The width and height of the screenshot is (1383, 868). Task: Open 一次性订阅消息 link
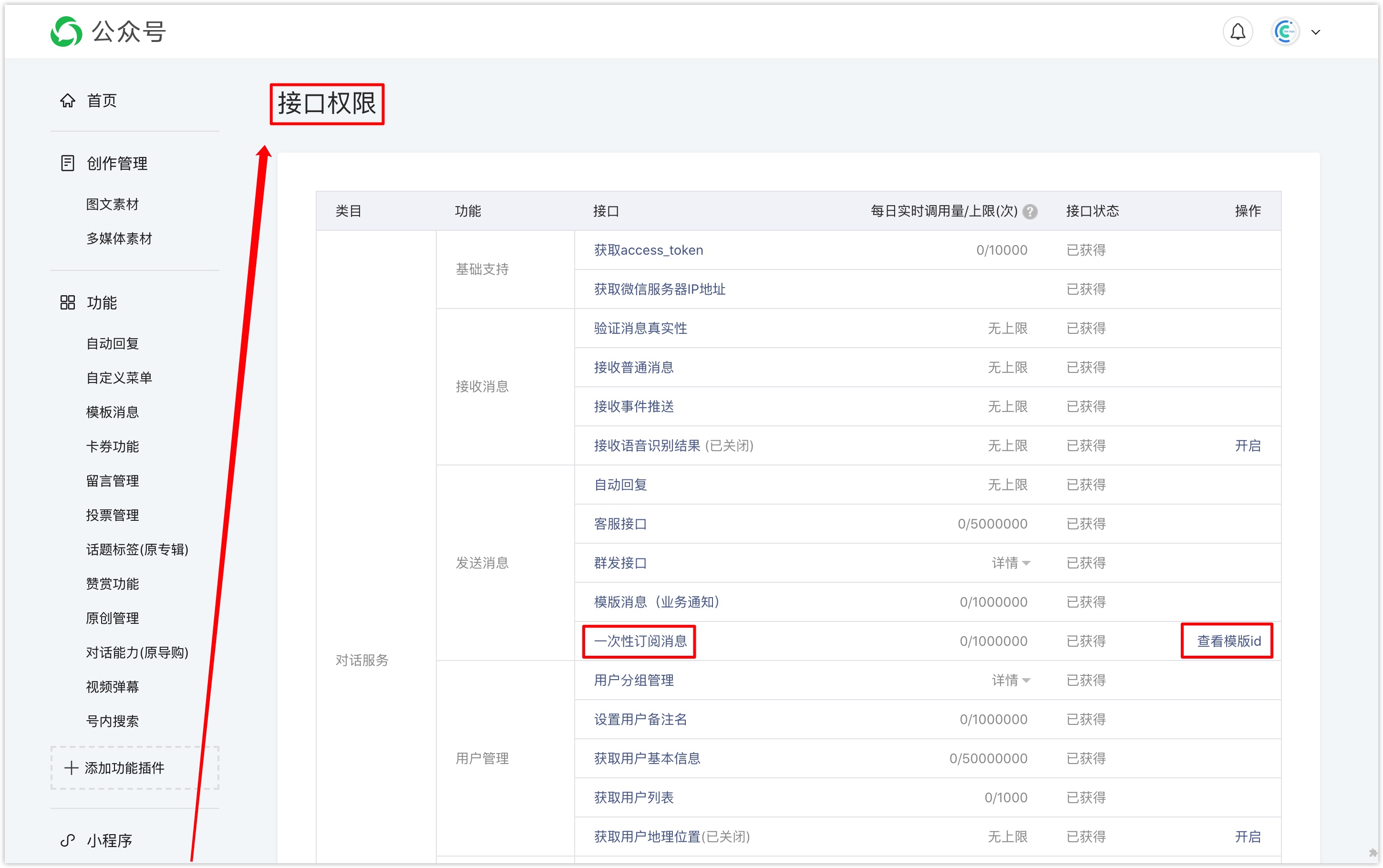(640, 641)
